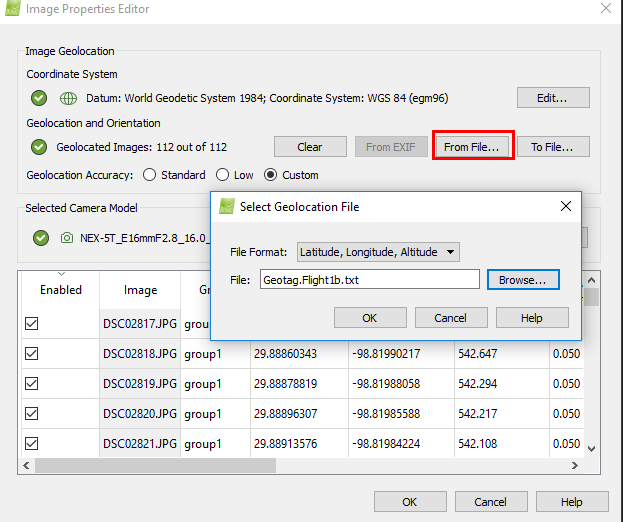Viewport: 623px width, 522px height.
Task: Click the Pix4D logo in Select Geolocation File title
Action: pos(225,207)
